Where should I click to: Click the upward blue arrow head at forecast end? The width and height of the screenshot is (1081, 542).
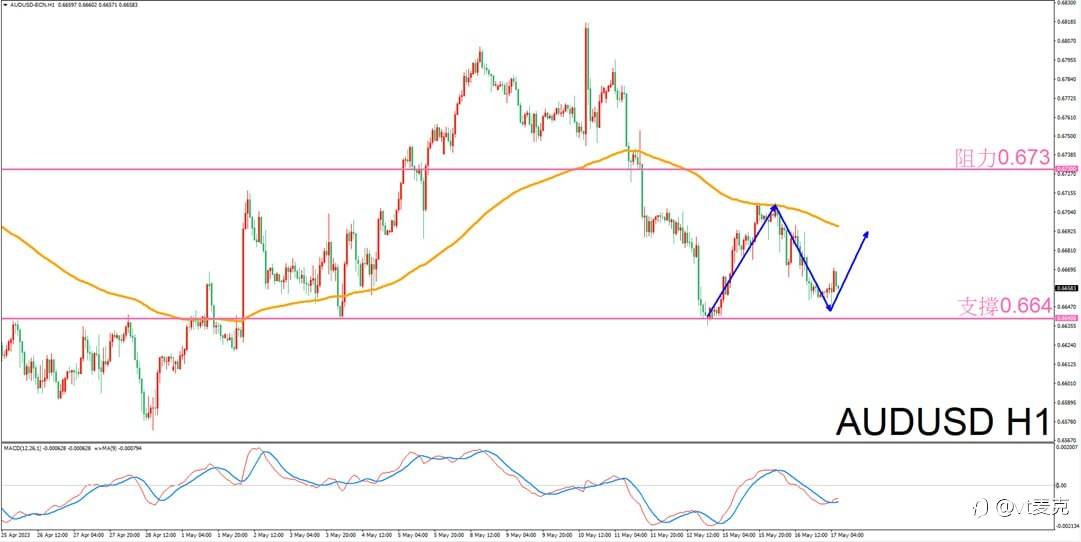[866, 234]
